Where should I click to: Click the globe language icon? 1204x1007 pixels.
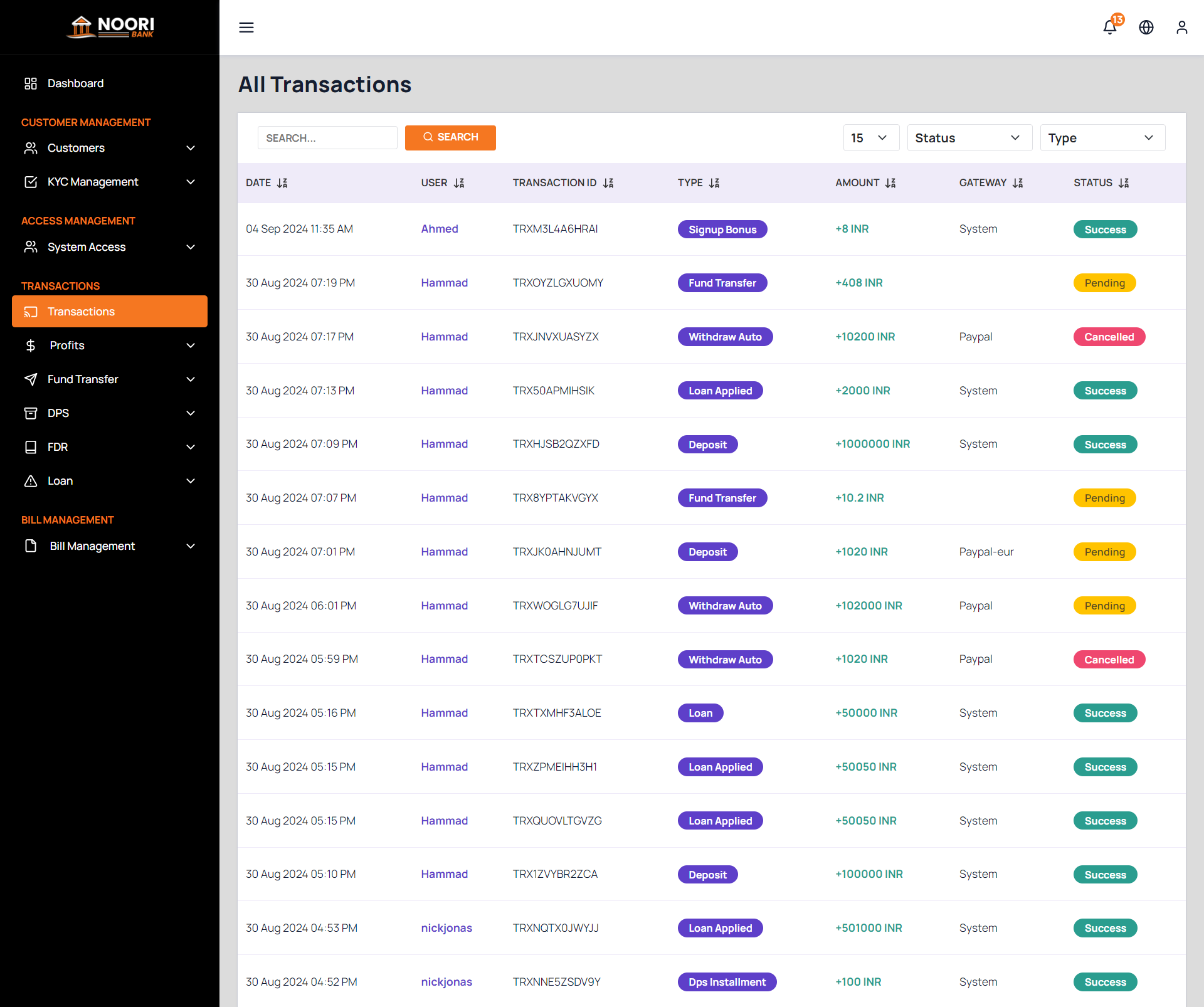tap(1146, 28)
